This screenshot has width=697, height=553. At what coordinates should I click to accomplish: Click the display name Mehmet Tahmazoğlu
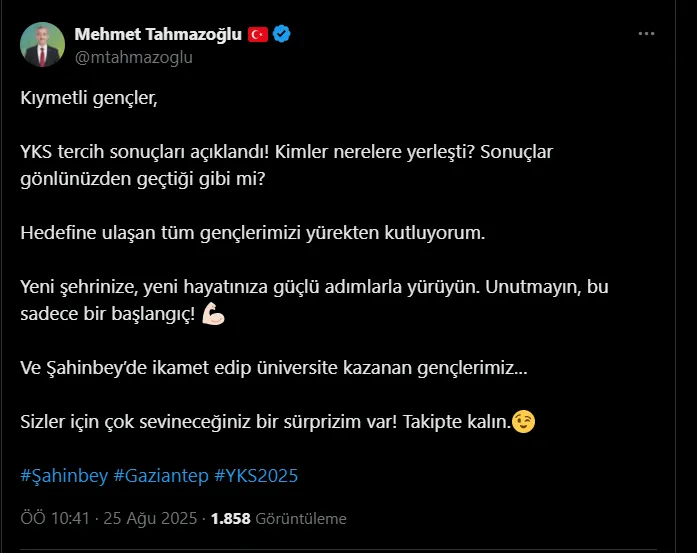[158, 35]
